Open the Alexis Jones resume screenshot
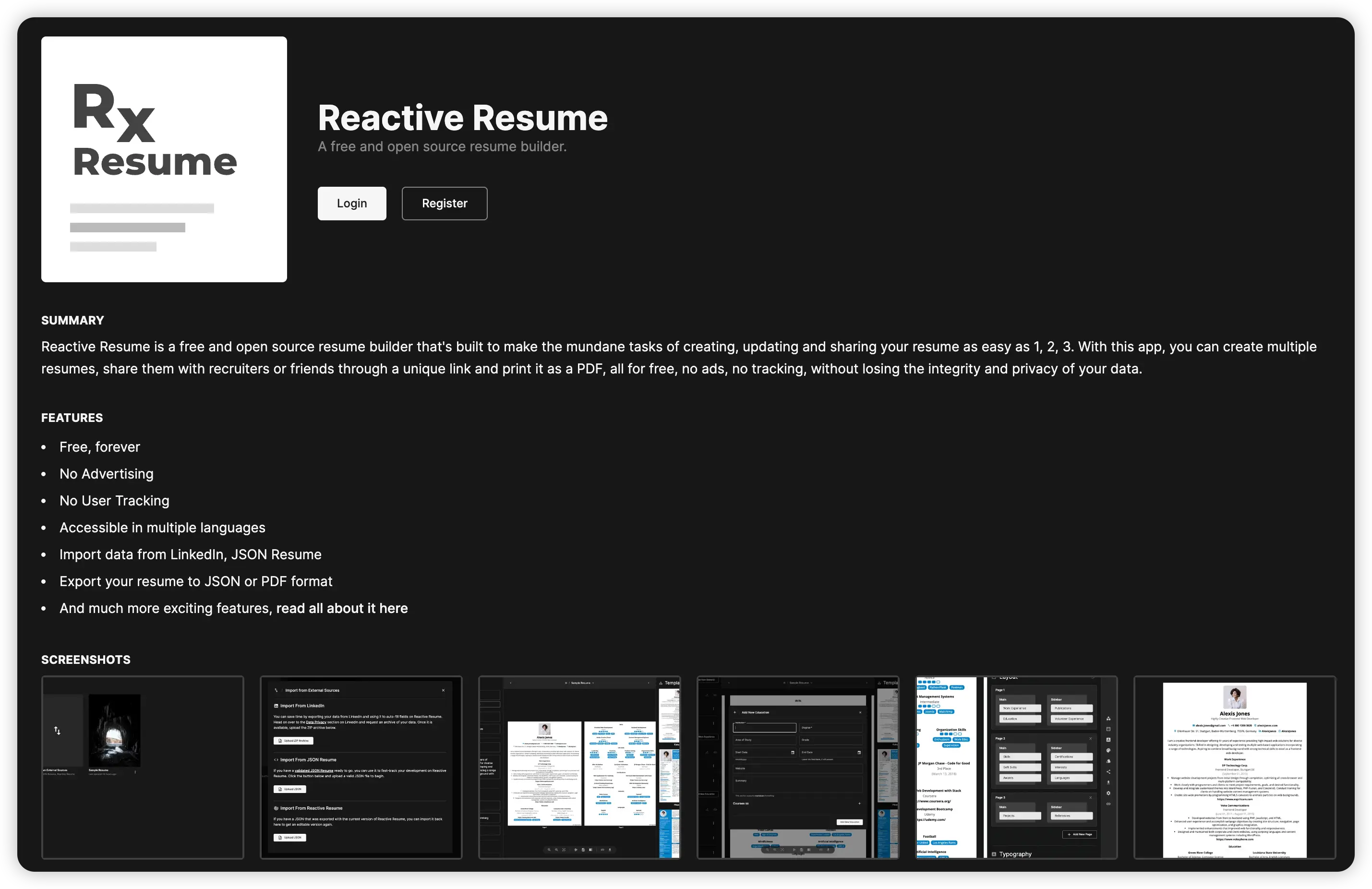 click(1235, 767)
